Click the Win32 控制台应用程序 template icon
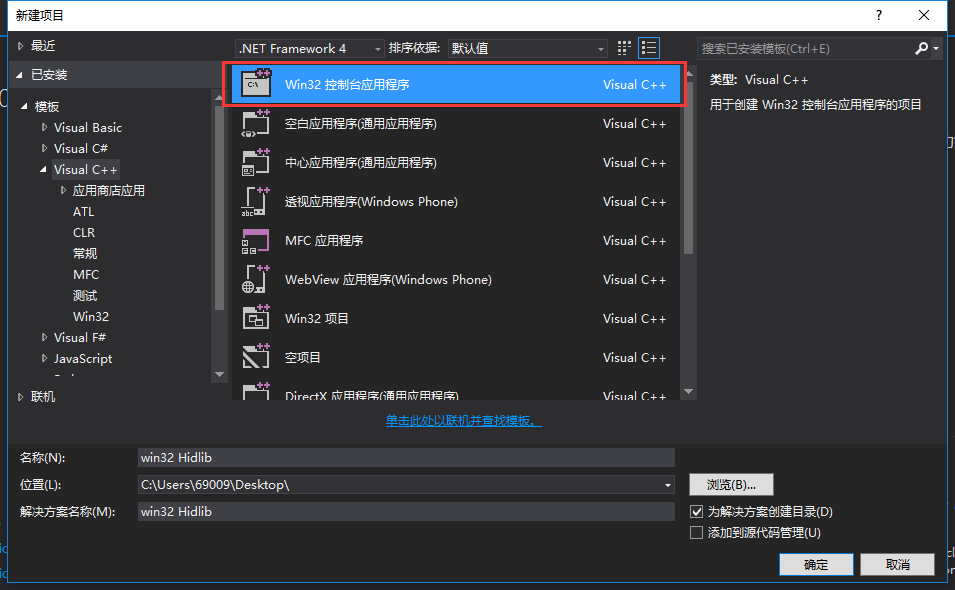 click(x=256, y=84)
